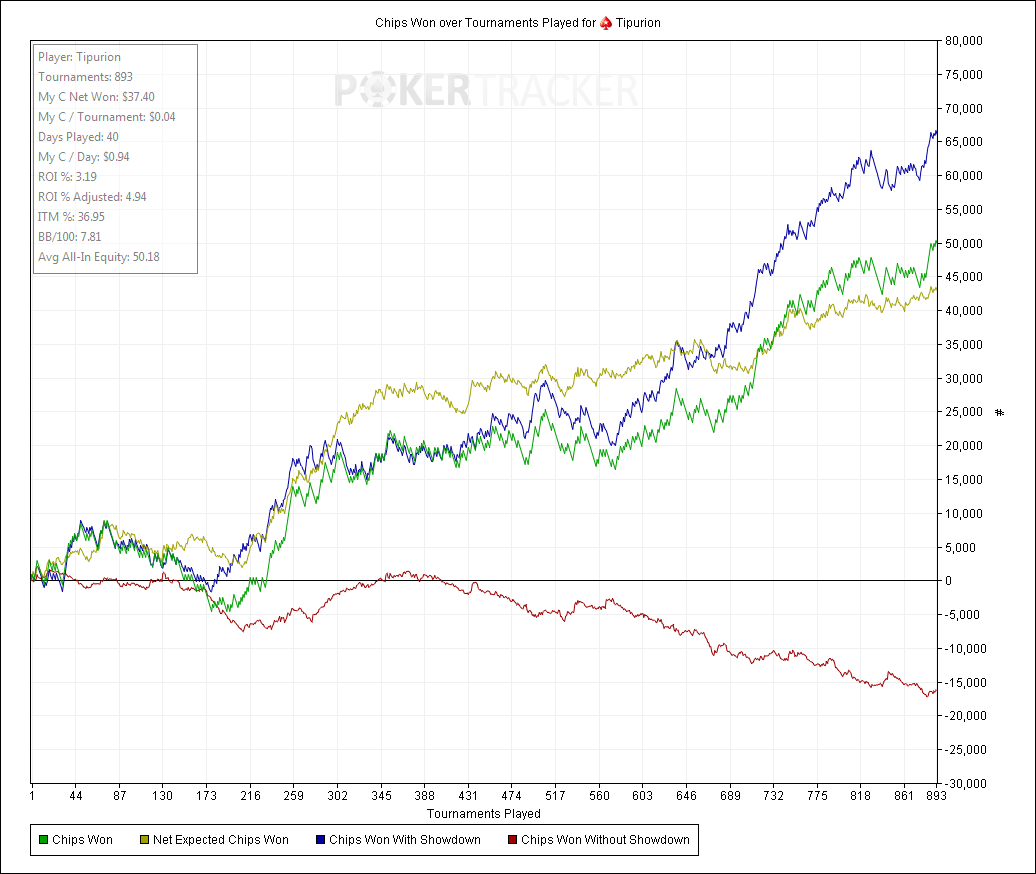
Task: Click the 302 x-axis tick label
Action: (338, 795)
